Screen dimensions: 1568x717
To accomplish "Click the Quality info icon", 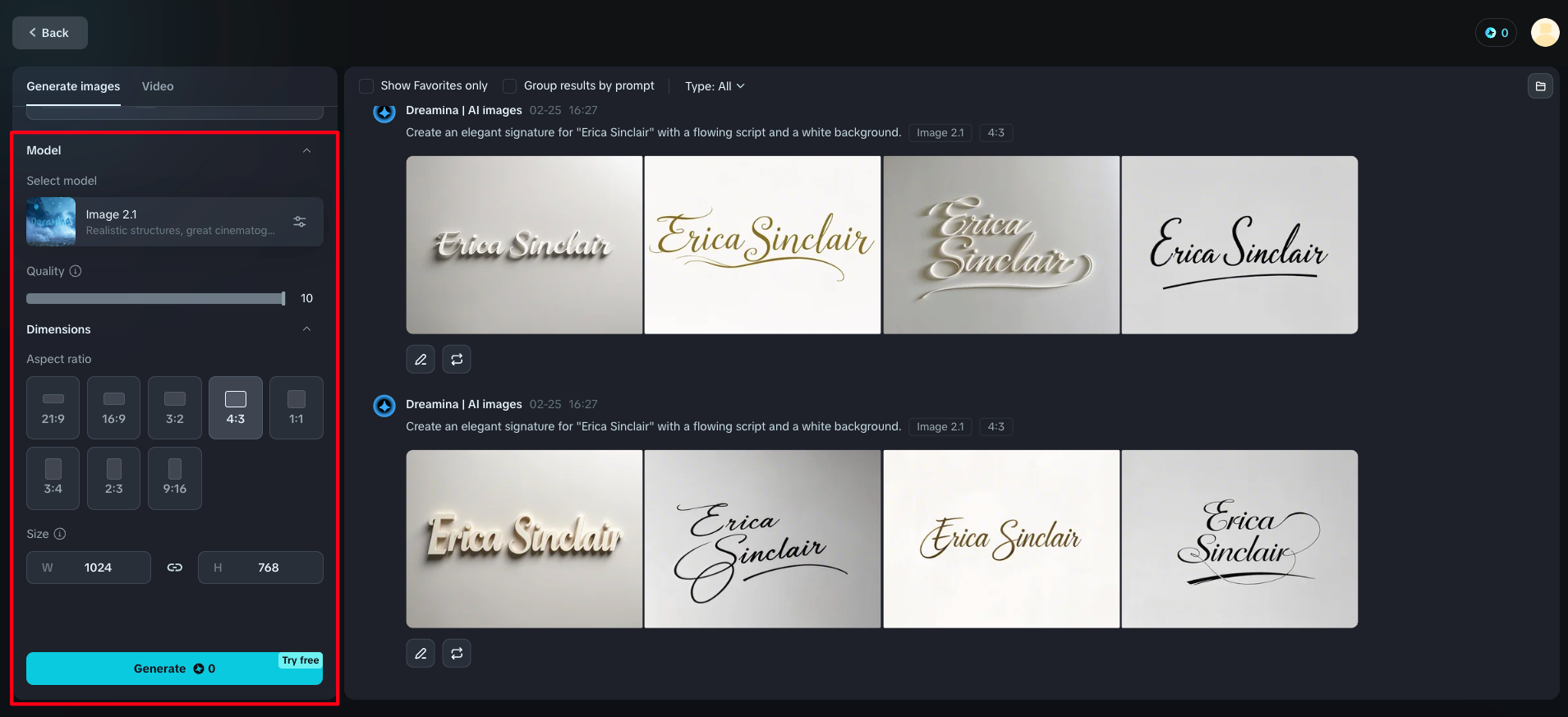I will [x=76, y=271].
